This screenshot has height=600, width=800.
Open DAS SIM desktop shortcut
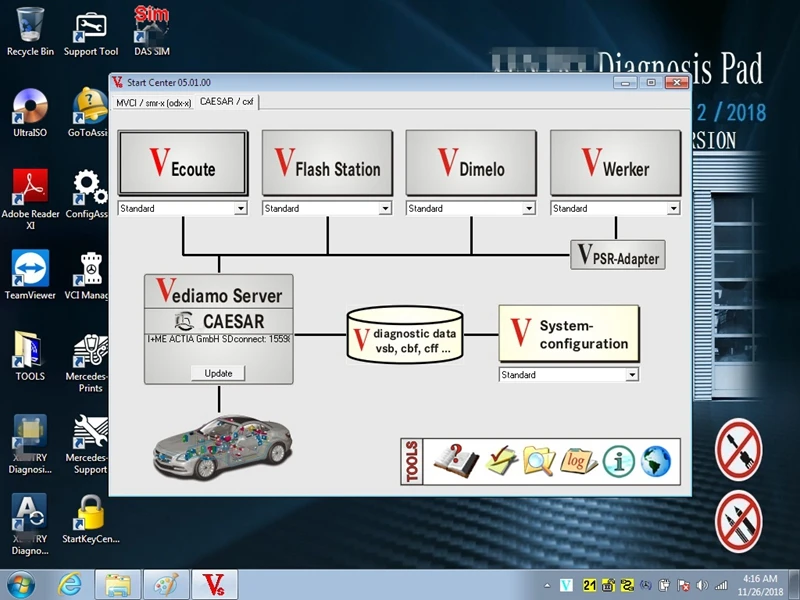tap(152, 31)
